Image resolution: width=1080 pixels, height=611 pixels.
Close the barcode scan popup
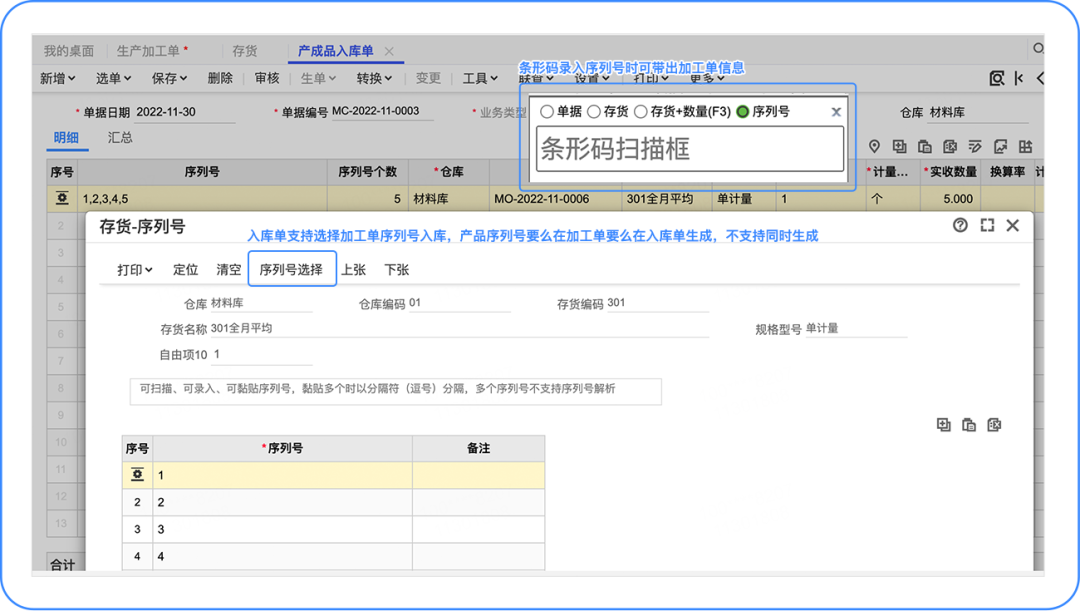[x=836, y=112]
